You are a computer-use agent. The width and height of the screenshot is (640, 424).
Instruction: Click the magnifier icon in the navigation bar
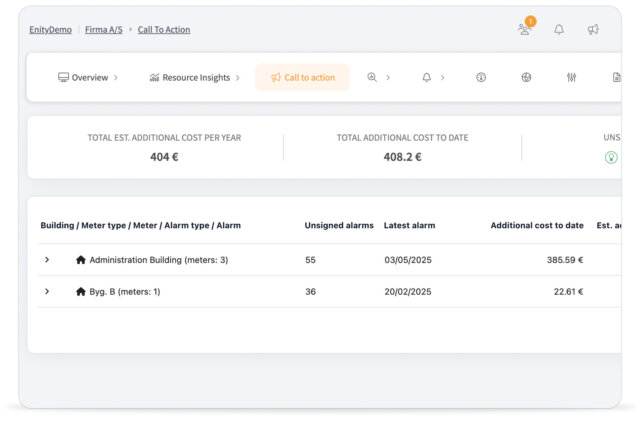[372, 78]
